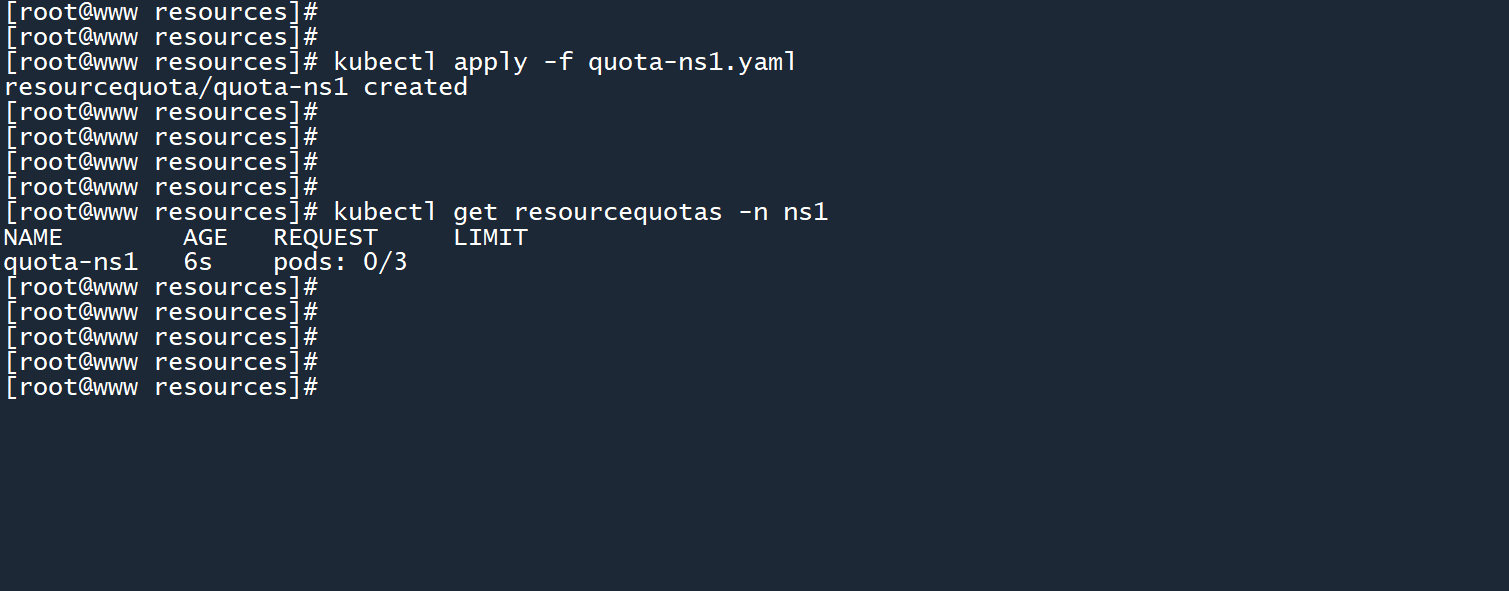Click the "-f" flag in the apply command
The image size is (1509, 591).
pos(558,62)
